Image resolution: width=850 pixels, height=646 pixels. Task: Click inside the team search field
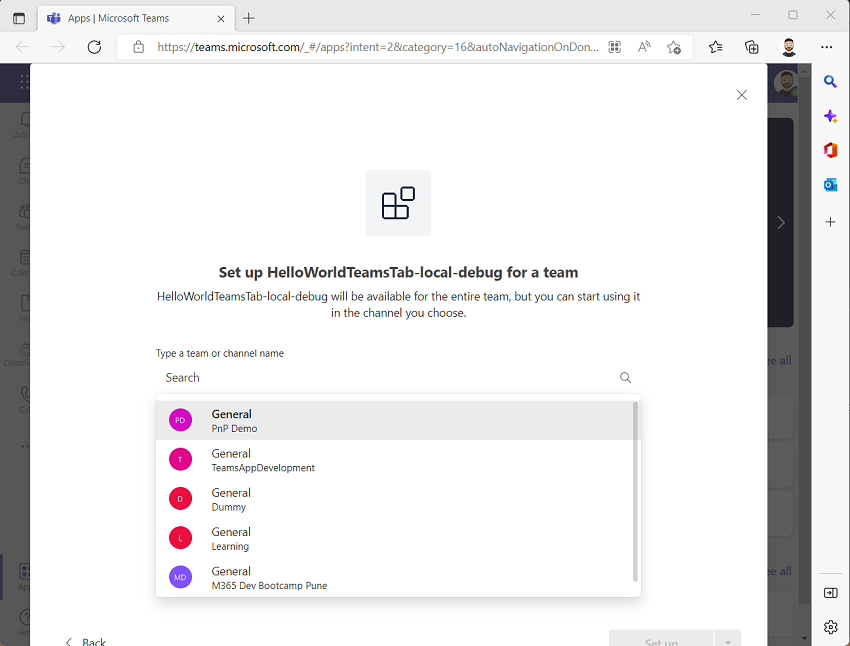tap(350, 377)
